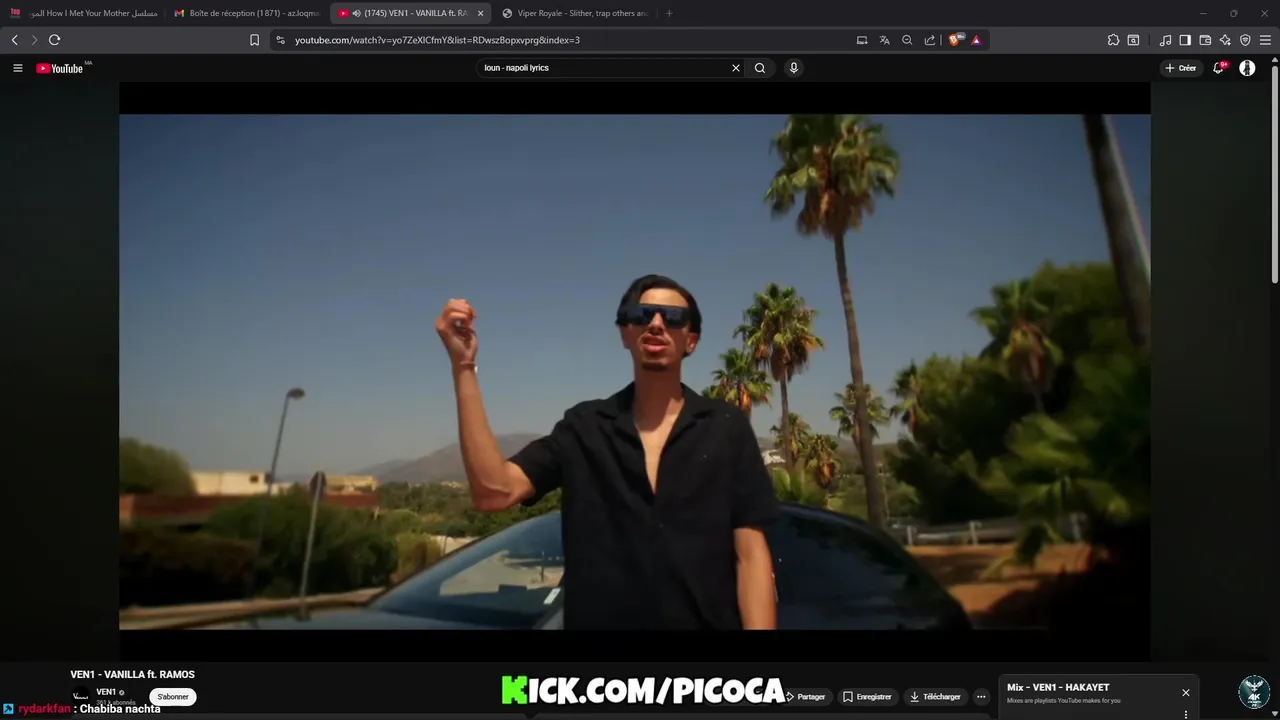Click the video player to pause
The width and height of the screenshot is (1280, 720).
pos(635,371)
